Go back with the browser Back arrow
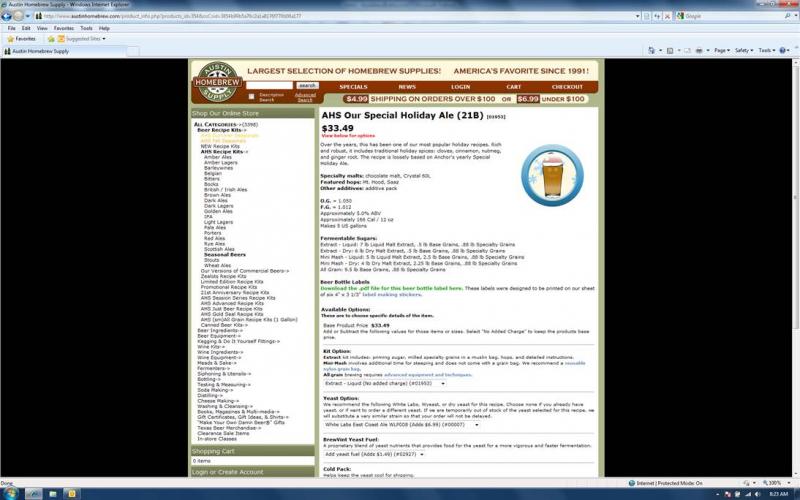Screen dimensions: 800x500 [6, 16]
